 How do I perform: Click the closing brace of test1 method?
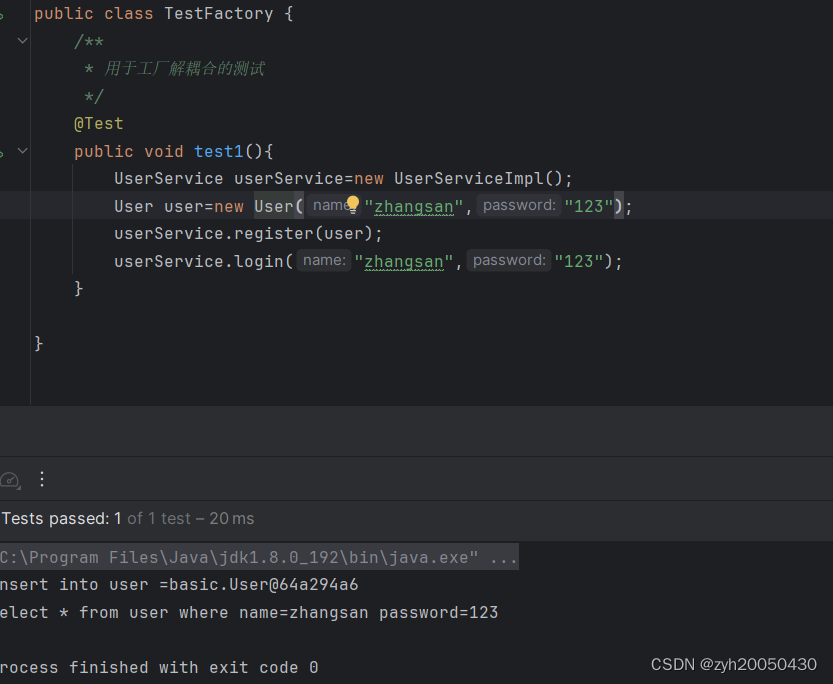(x=79, y=289)
